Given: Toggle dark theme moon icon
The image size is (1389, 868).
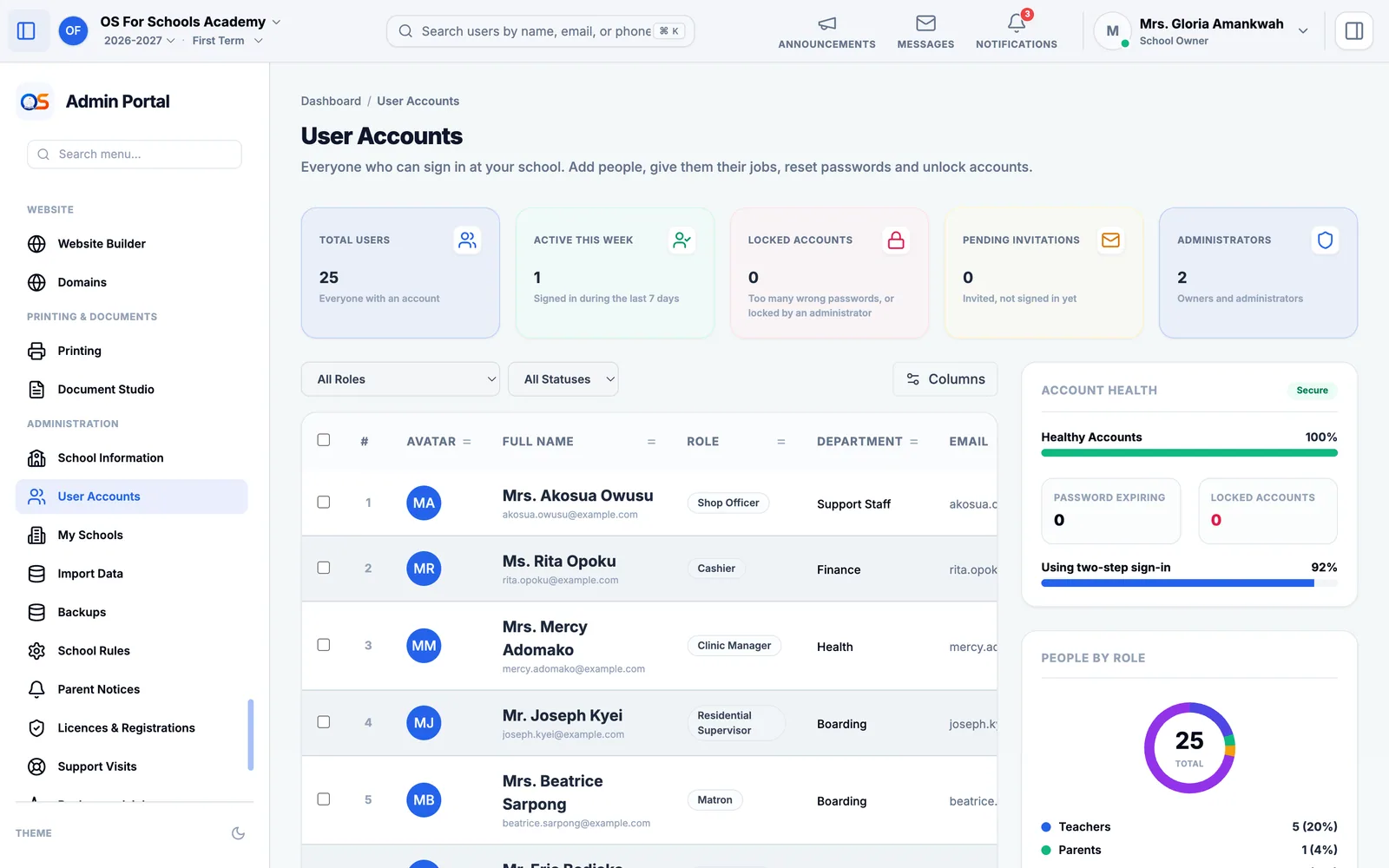Looking at the screenshot, I should 238,833.
